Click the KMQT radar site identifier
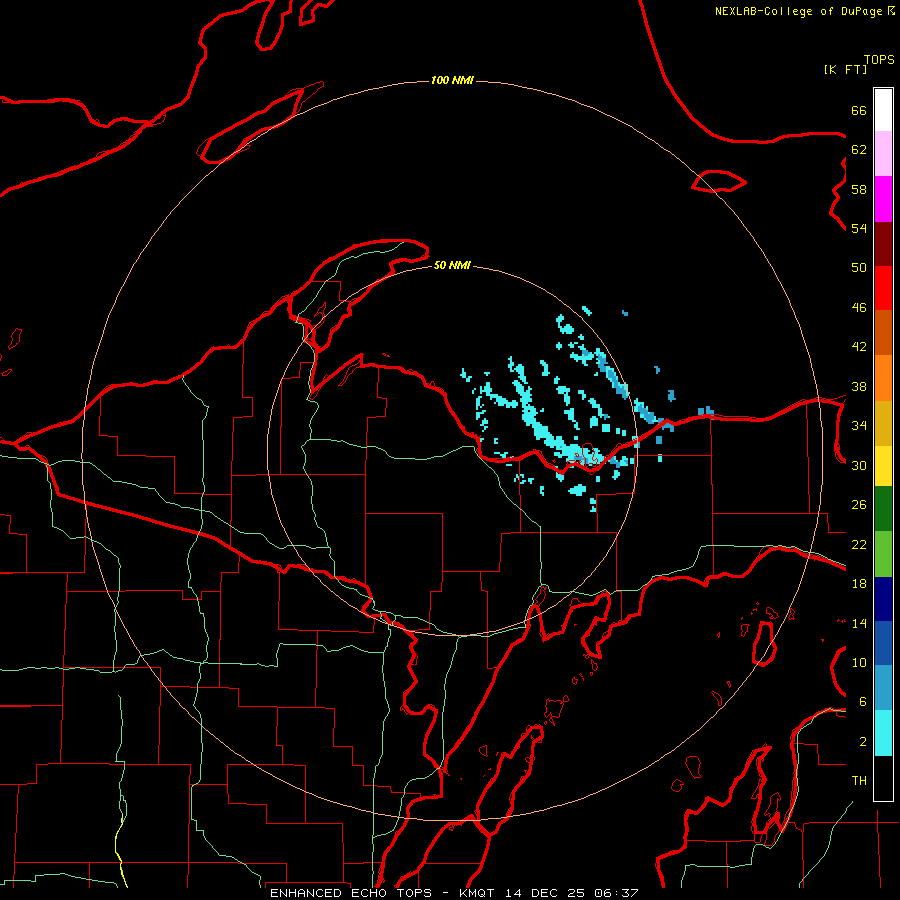Viewport: 900px width, 900px height. tap(479, 893)
